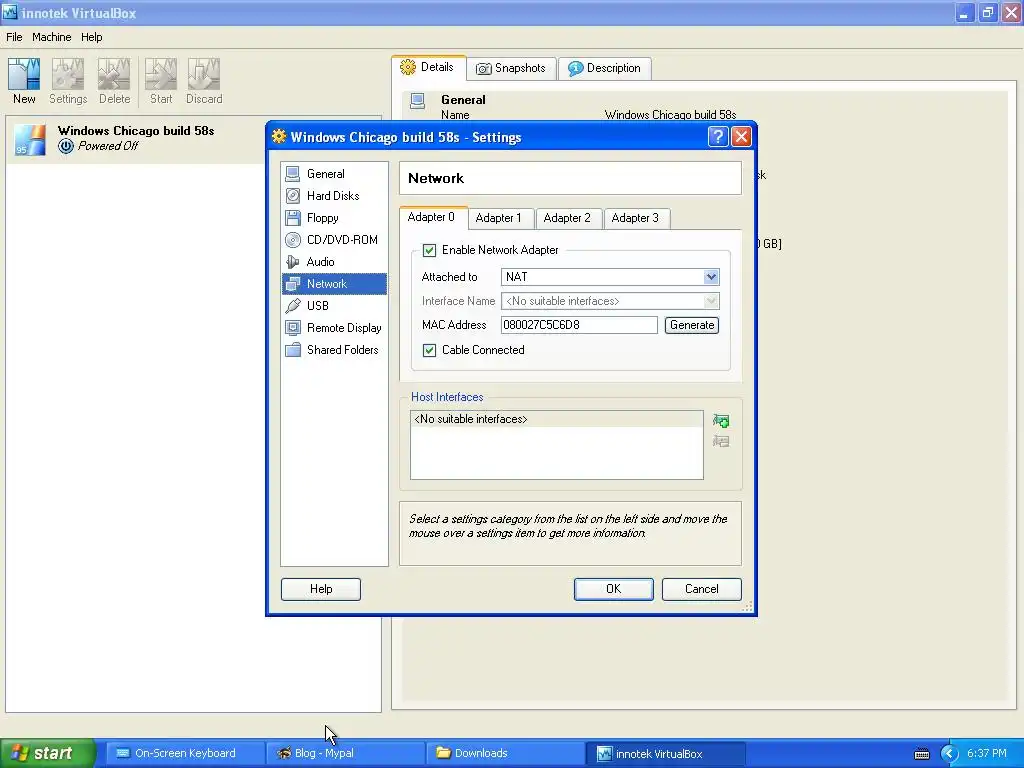Switch to Adapter 3 tab
Image resolution: width=1024 pixels, height=768 pixels.
pos(635,218)
